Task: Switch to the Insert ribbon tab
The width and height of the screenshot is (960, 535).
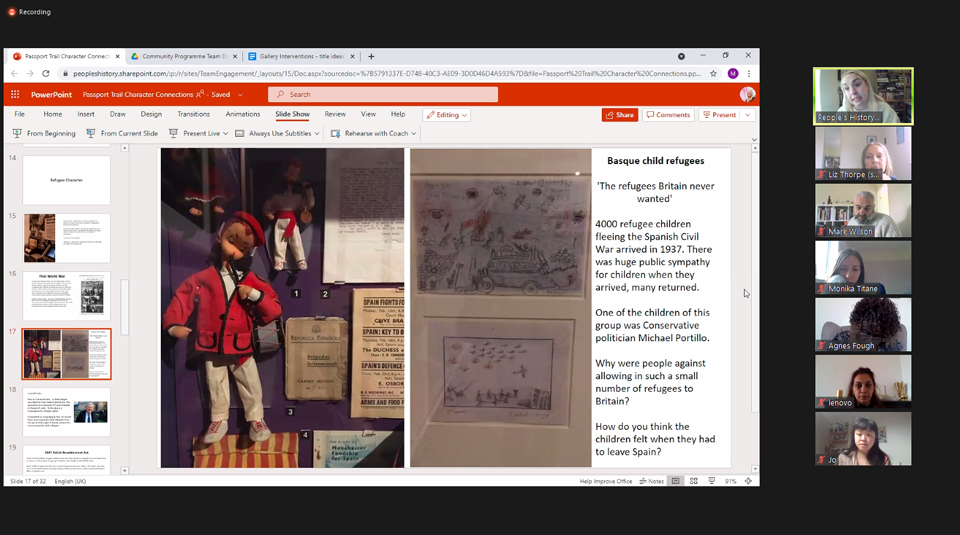Action: click(x=86, y=114)
